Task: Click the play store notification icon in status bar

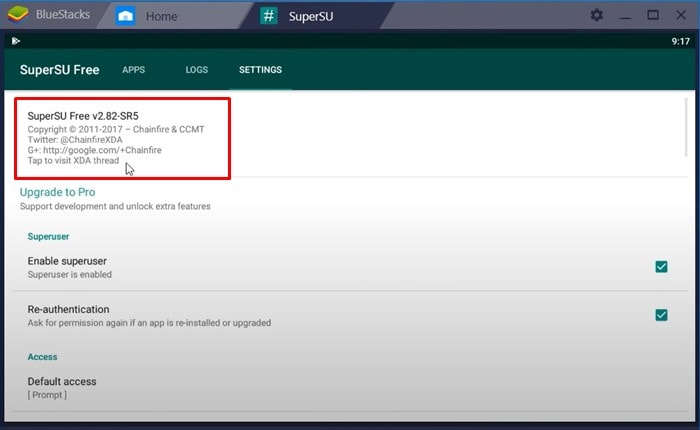Action: (16, 41)
